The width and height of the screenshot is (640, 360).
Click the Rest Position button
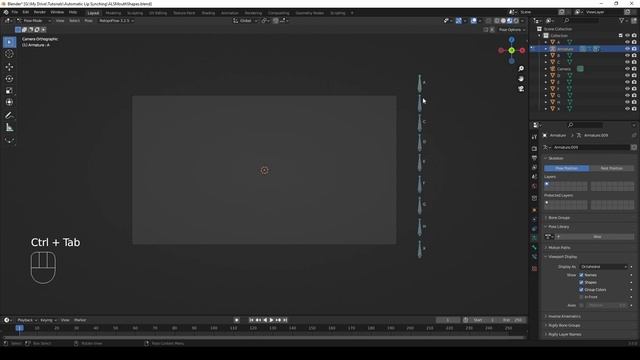coord(611,168)
